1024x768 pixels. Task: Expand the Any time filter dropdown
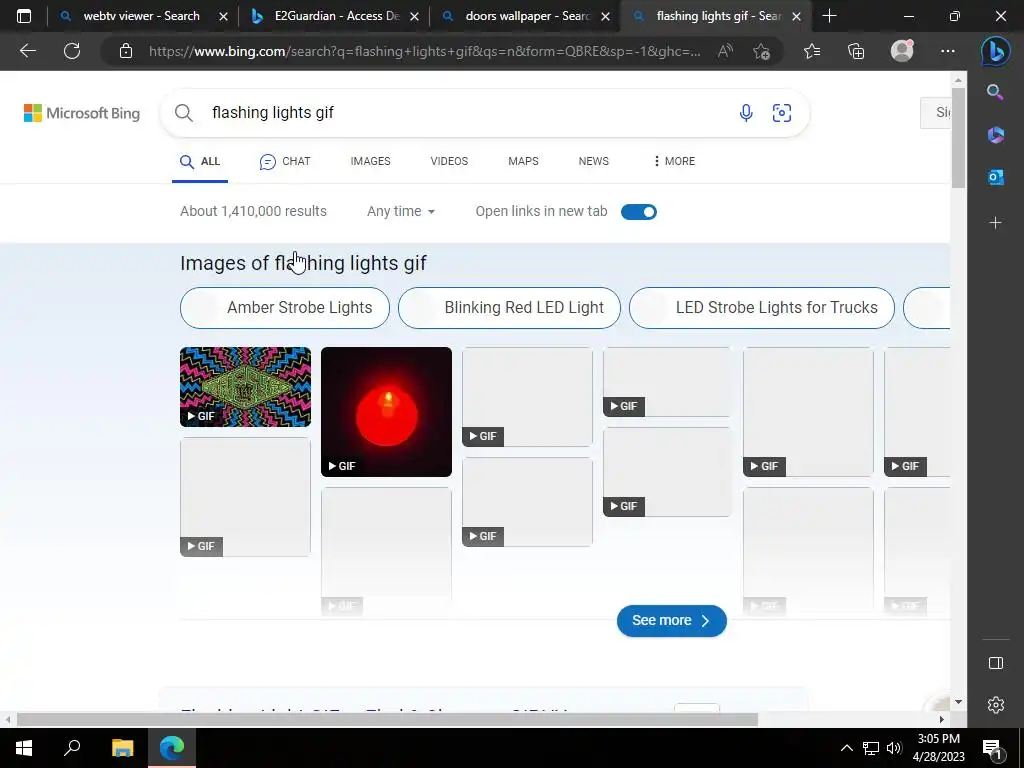pos(401,212)
